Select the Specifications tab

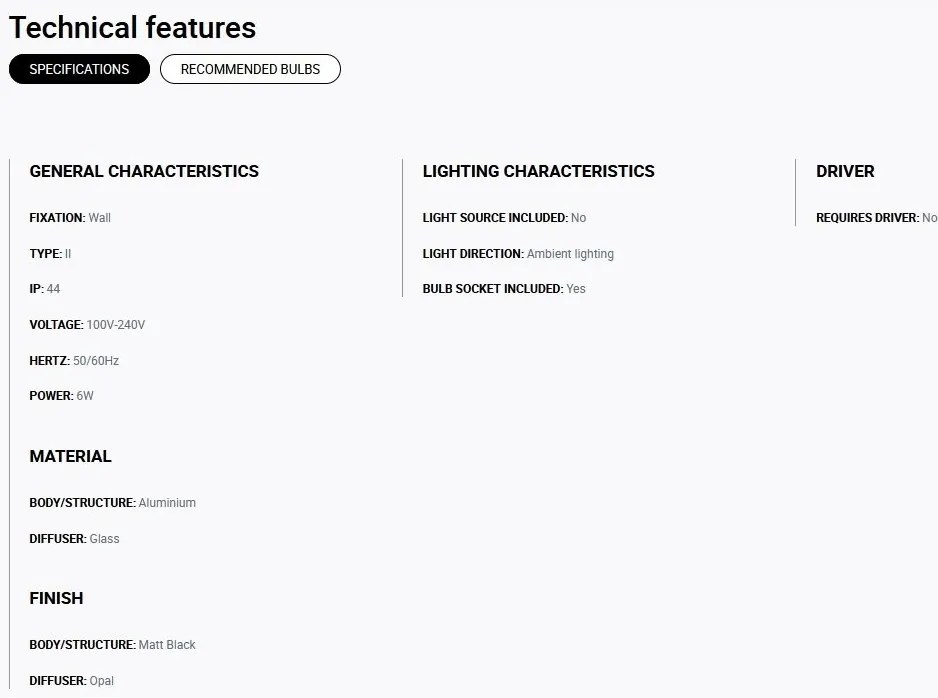tap(79, 69)
